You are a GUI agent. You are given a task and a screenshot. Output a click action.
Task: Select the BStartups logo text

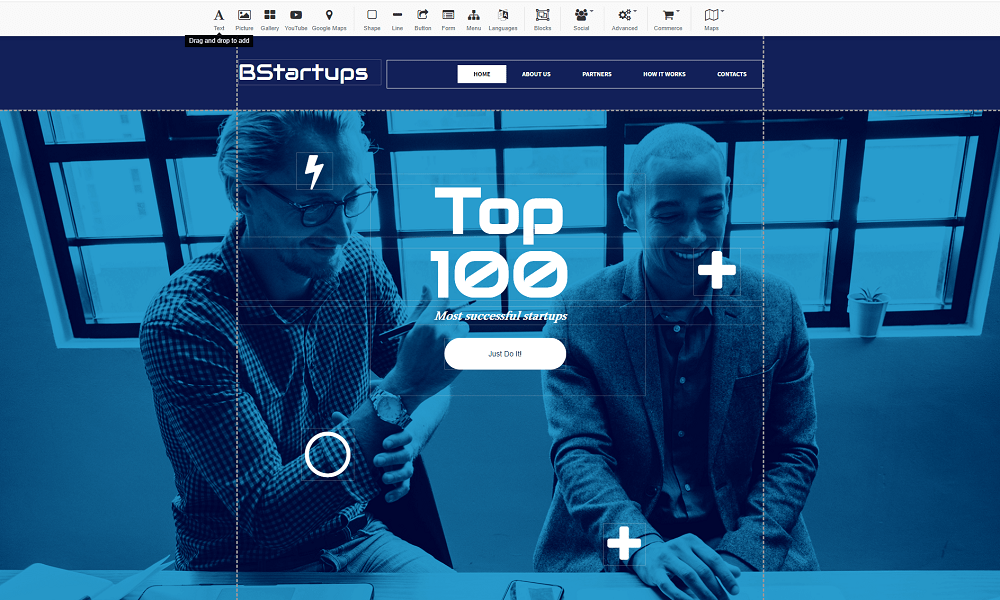(x=304, y=73)
